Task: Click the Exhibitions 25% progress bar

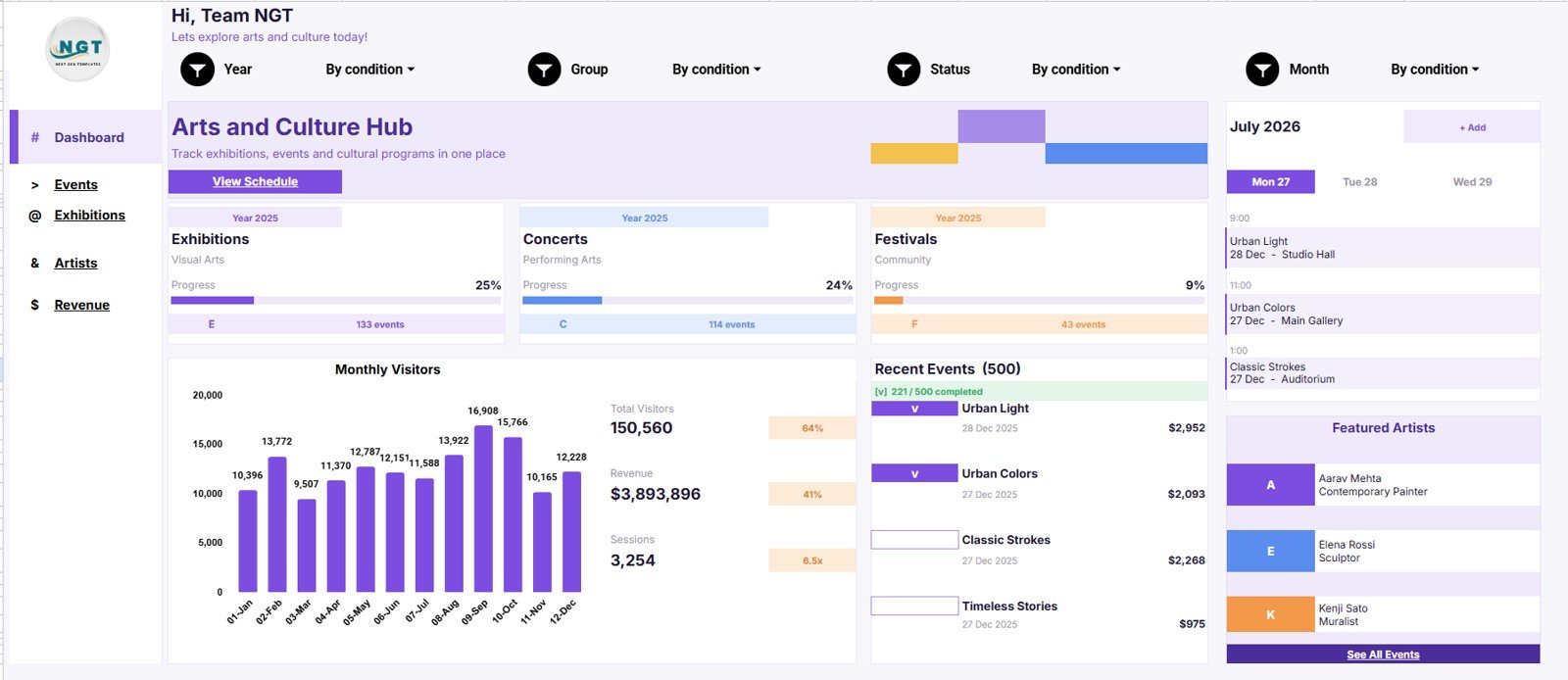Action: click(336, 301)
